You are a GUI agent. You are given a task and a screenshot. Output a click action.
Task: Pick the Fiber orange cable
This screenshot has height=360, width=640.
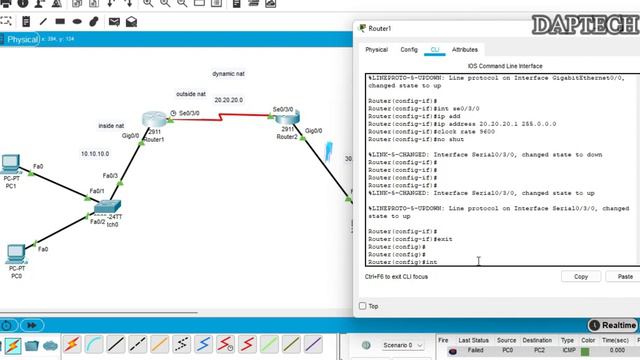coord(160,344)
